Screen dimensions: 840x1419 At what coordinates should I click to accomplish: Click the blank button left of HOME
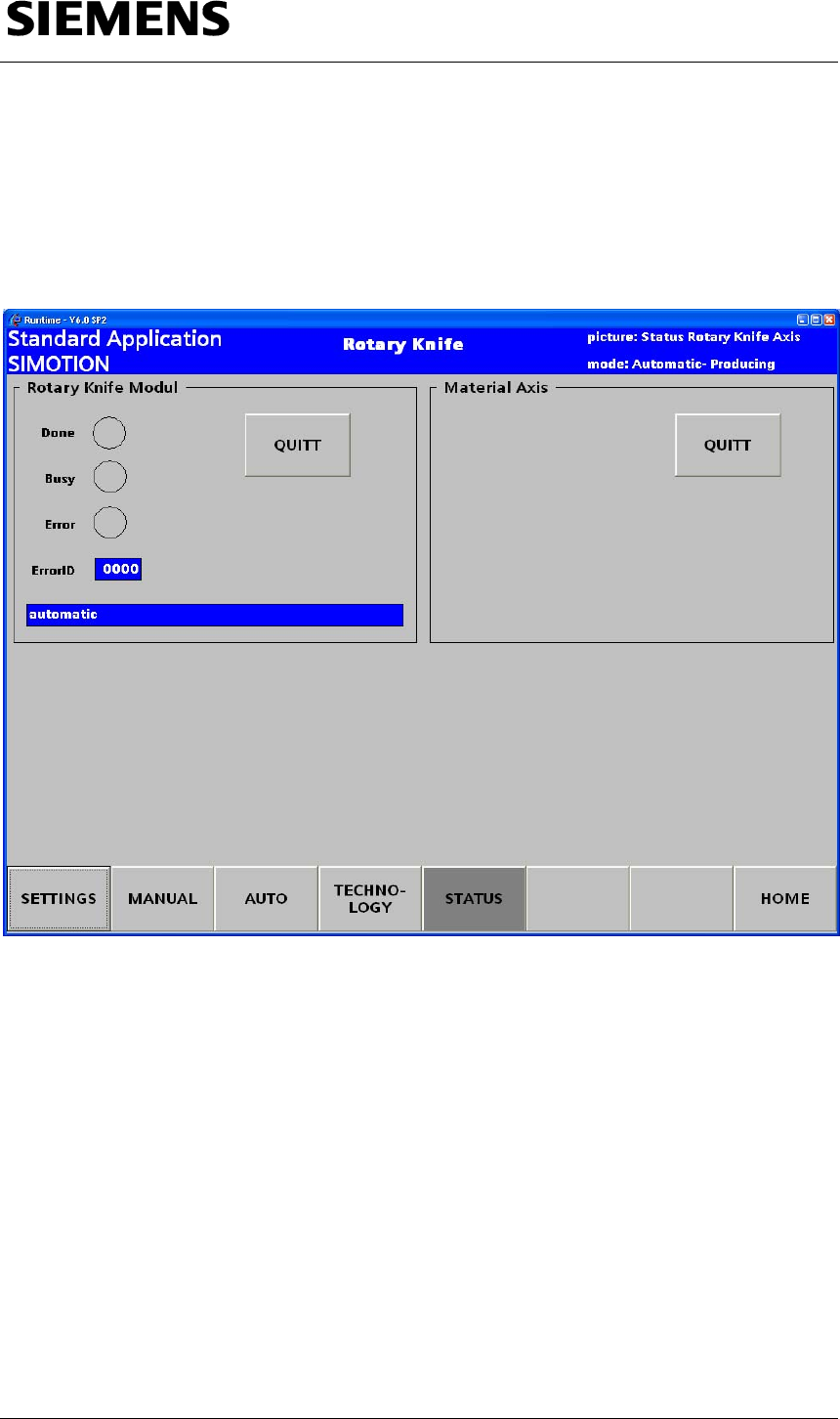click(x=682, y=898)
